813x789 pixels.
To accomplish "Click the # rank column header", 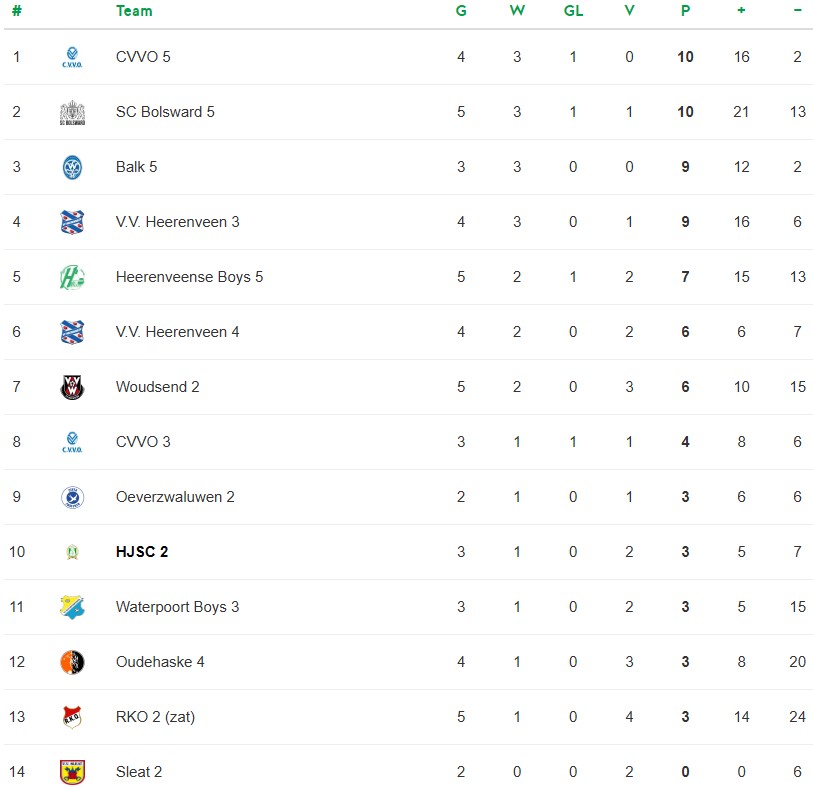I will pos(16,11).
